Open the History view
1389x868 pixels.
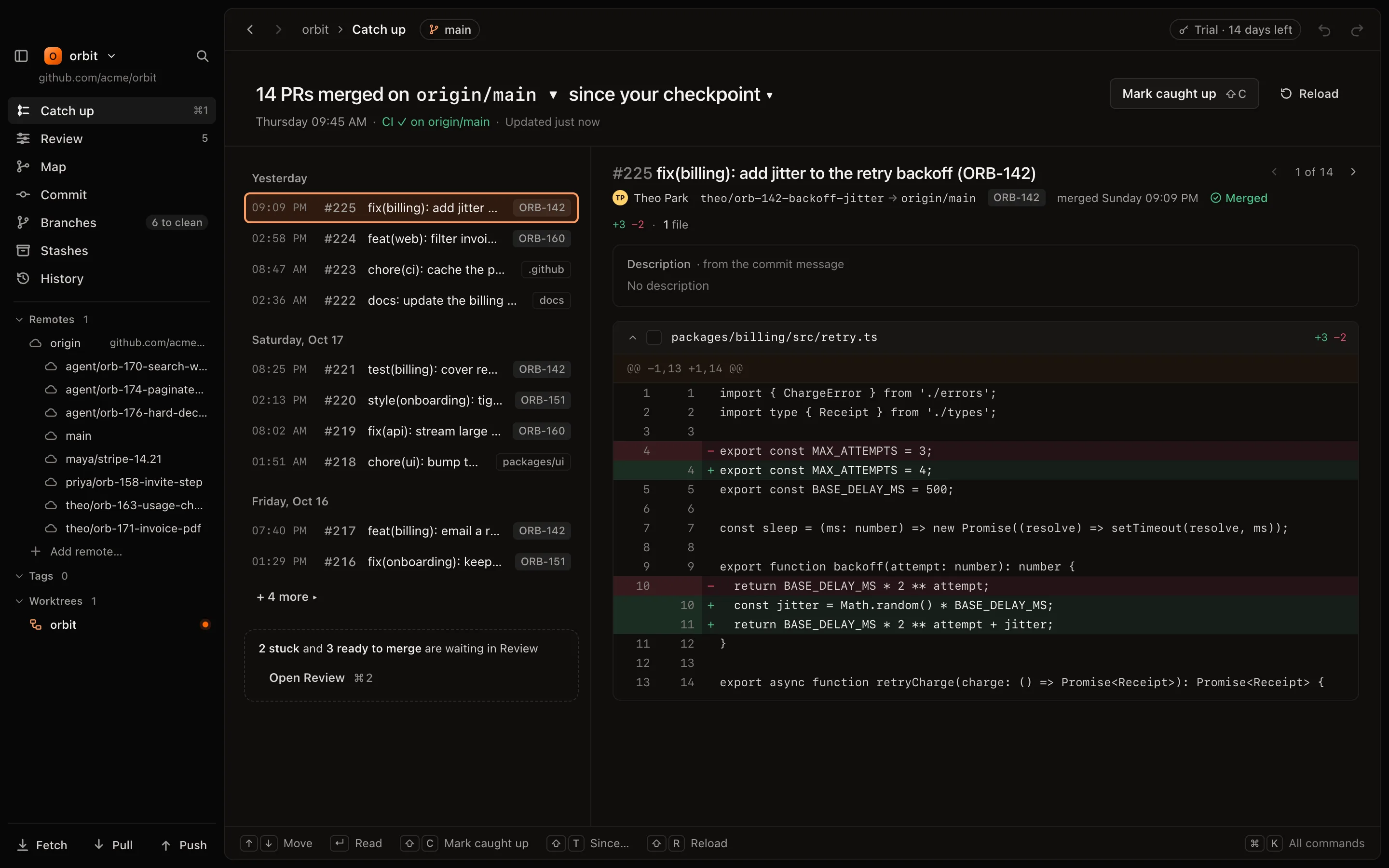112,278
